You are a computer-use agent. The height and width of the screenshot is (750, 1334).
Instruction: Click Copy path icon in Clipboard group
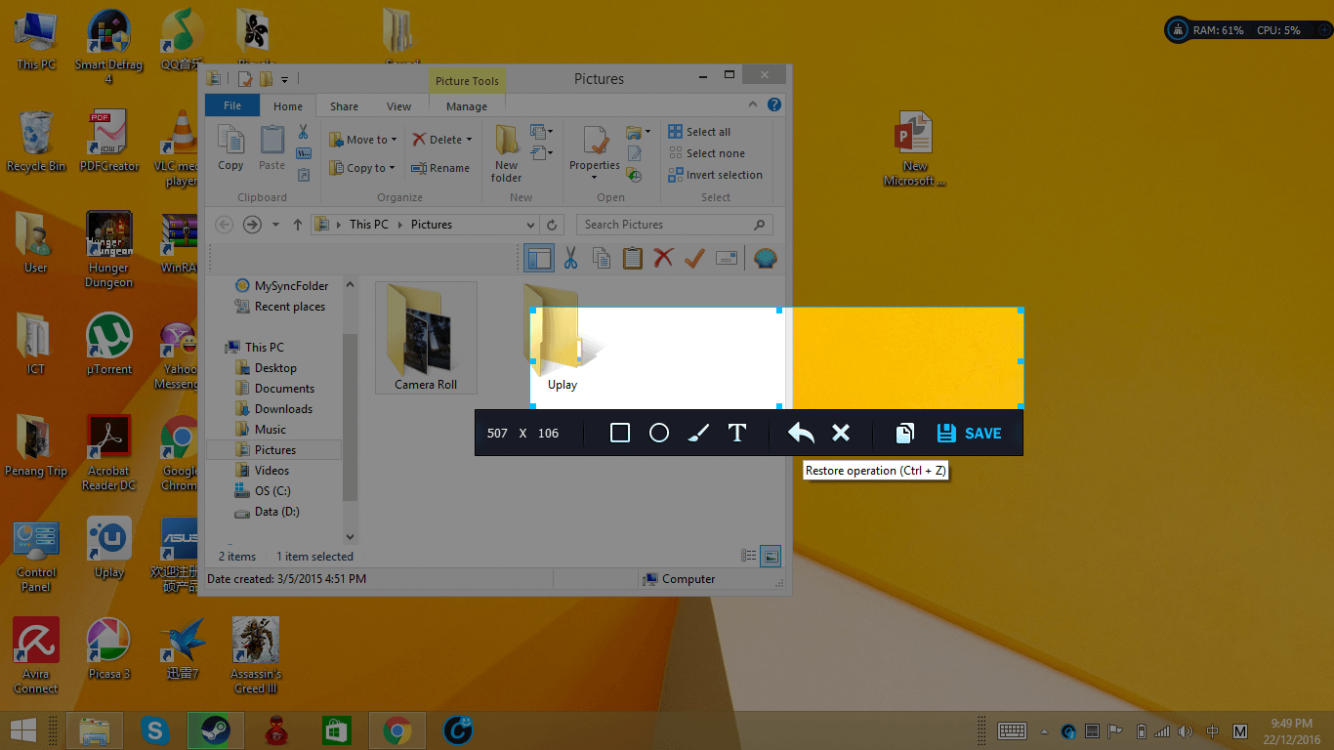(304, 154)
